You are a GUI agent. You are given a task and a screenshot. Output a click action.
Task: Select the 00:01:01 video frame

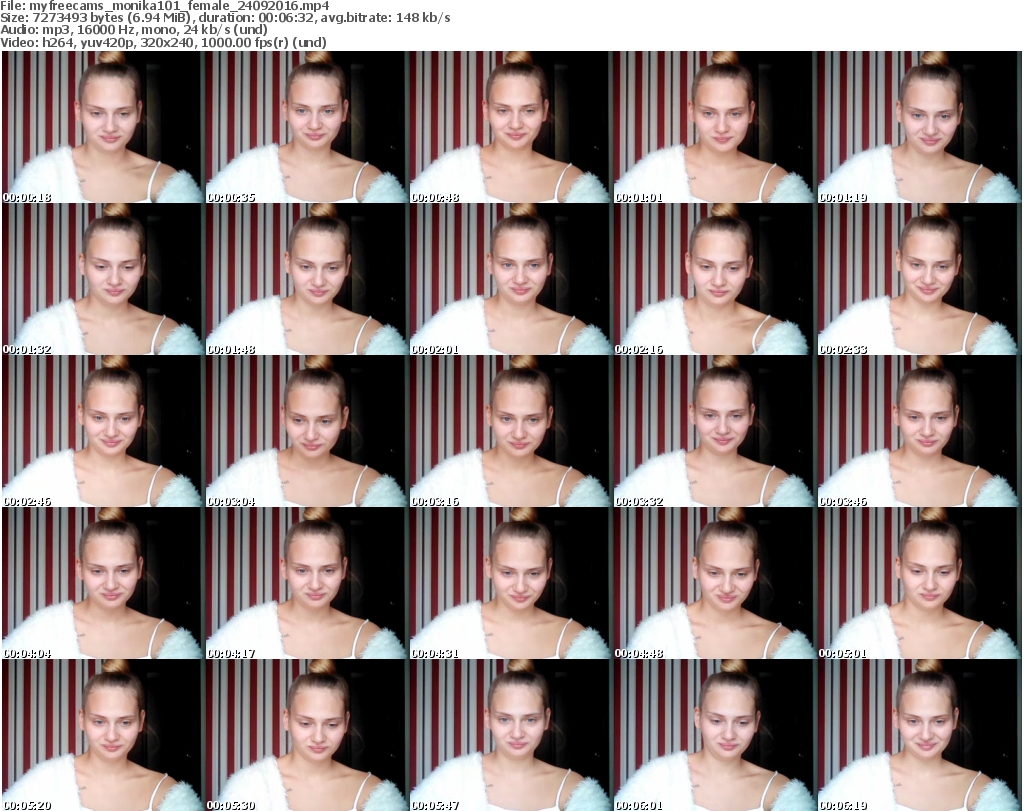pos(714,127)
